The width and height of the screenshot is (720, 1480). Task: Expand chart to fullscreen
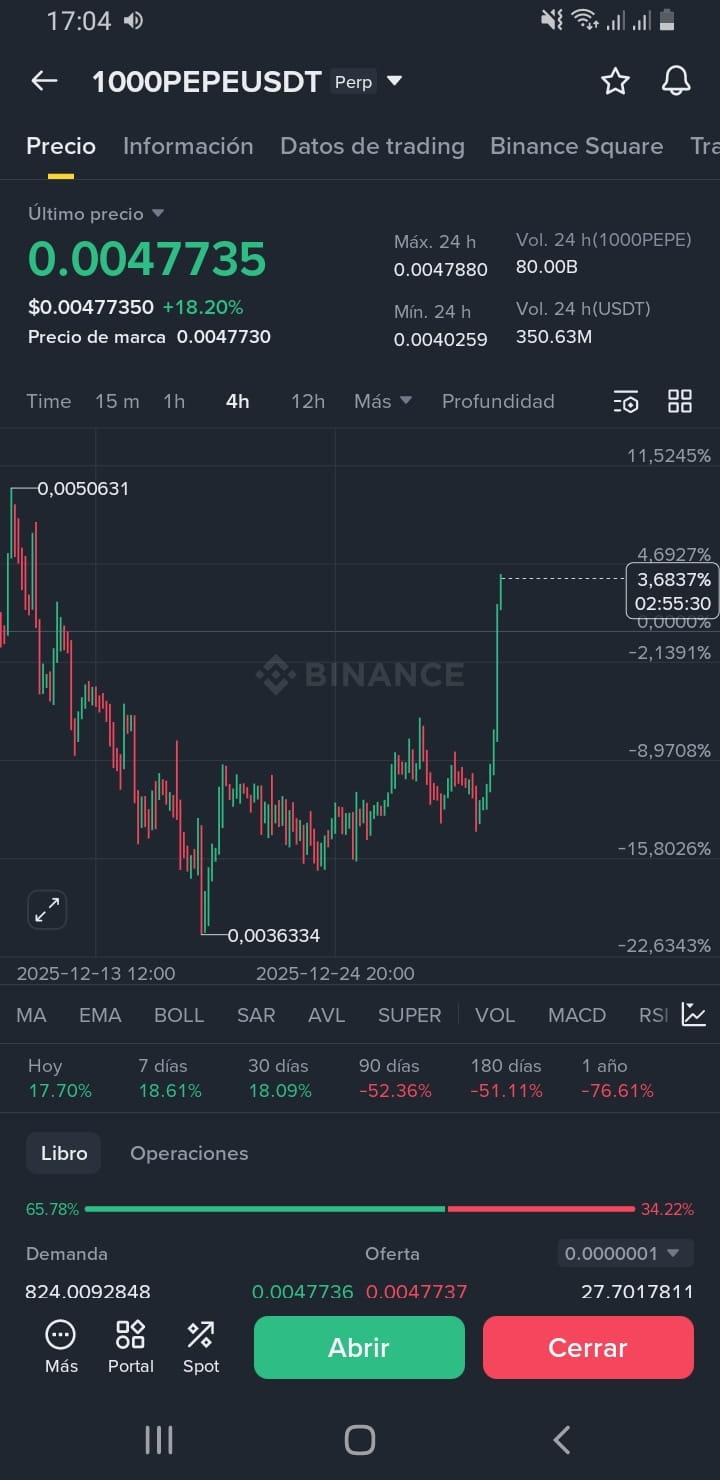[x=47, y=909]
